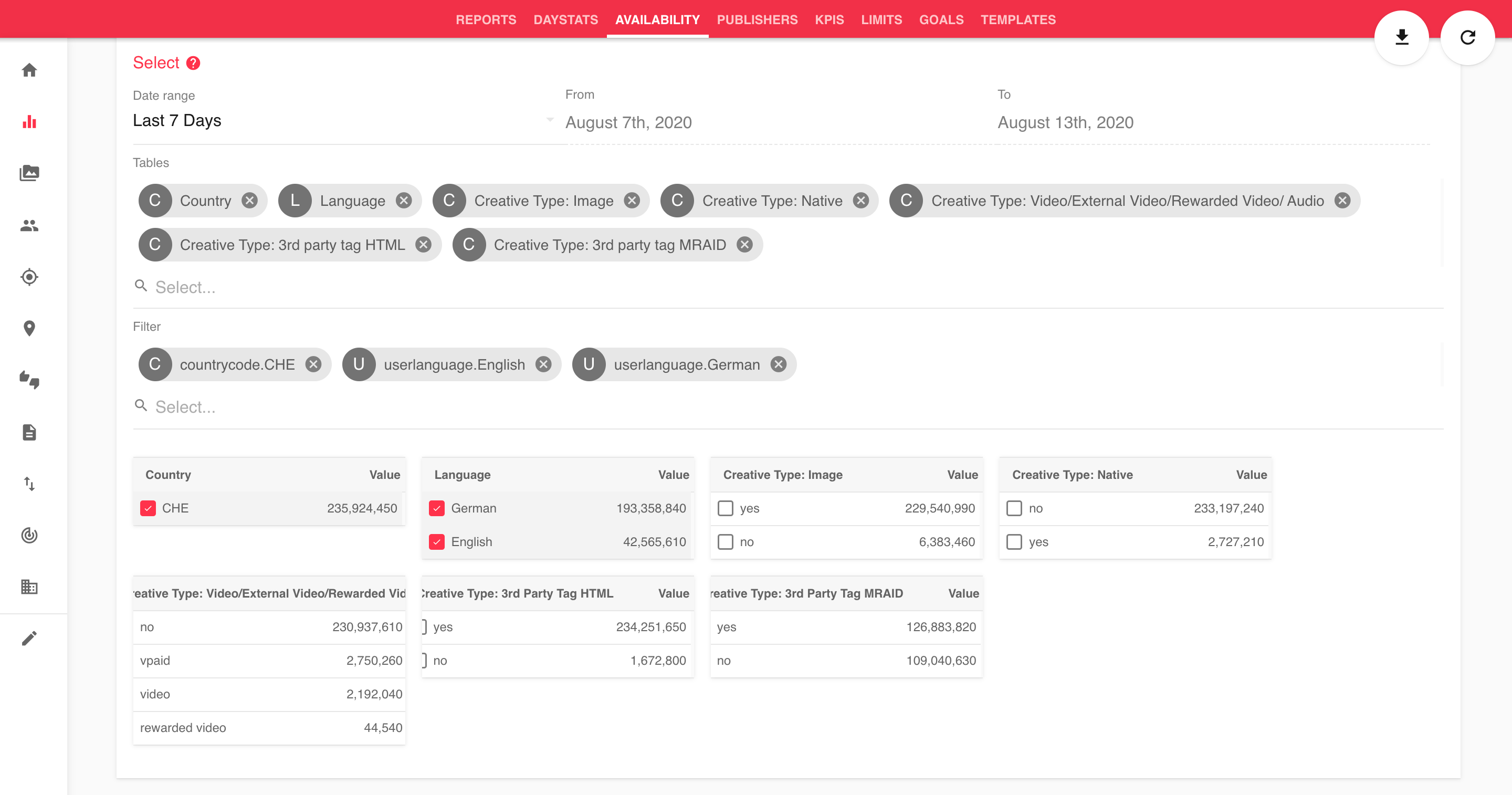Screen dimensions: 1512x795
Task: Click the From date August 7th, 2020
Action: tap(628, 123)
